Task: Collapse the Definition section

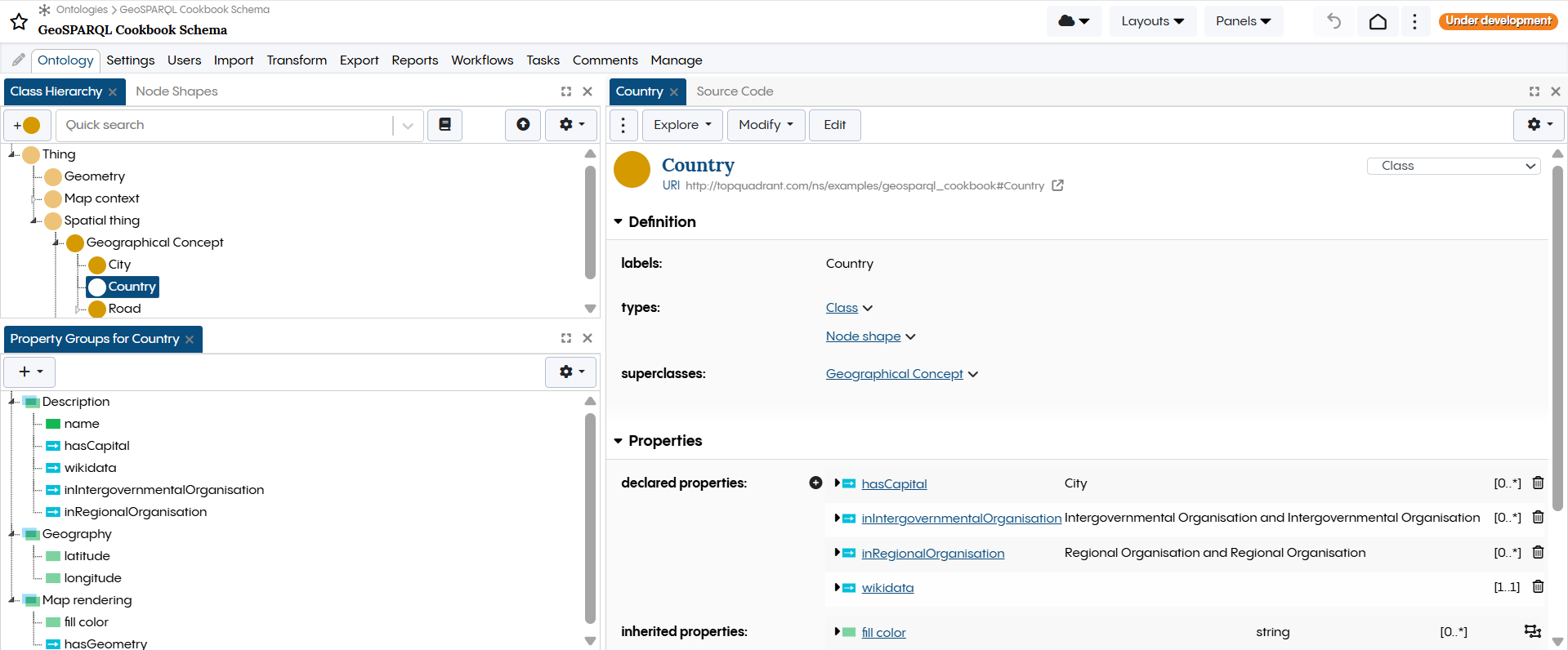Action: 619,222
